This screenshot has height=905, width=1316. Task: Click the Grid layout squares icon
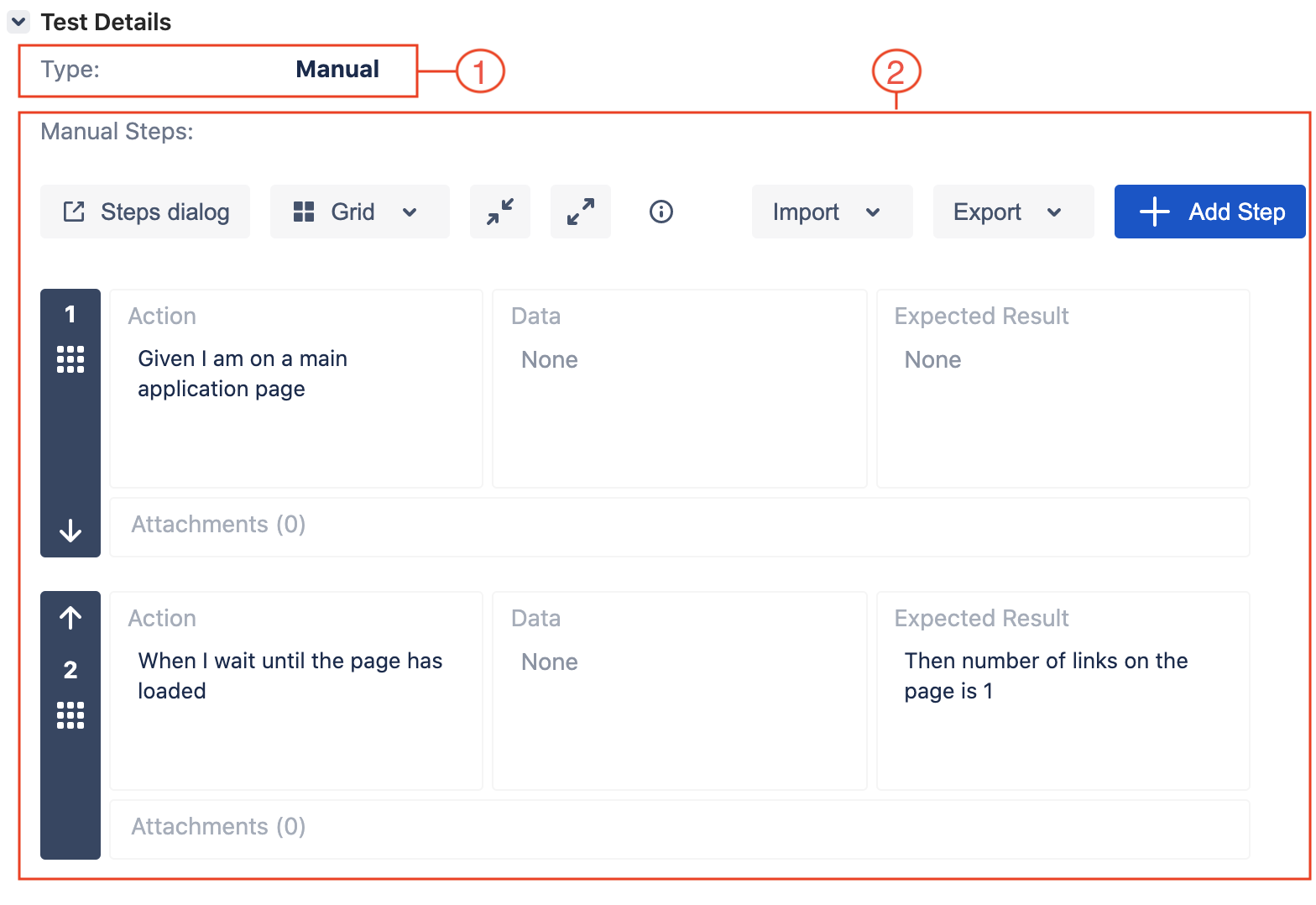click(304, 212)
